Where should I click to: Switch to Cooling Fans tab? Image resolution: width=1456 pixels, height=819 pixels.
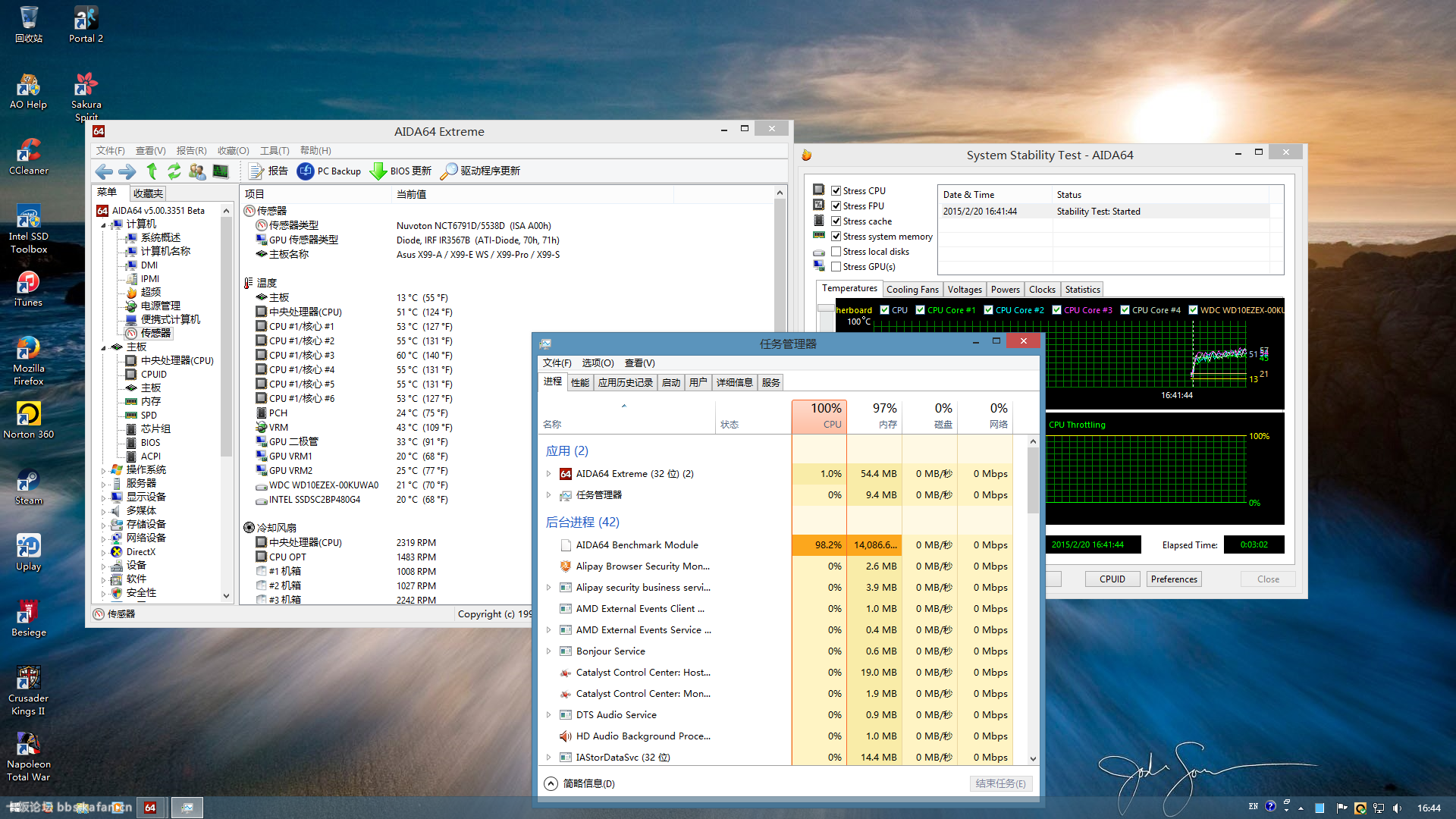coord(912,290)
